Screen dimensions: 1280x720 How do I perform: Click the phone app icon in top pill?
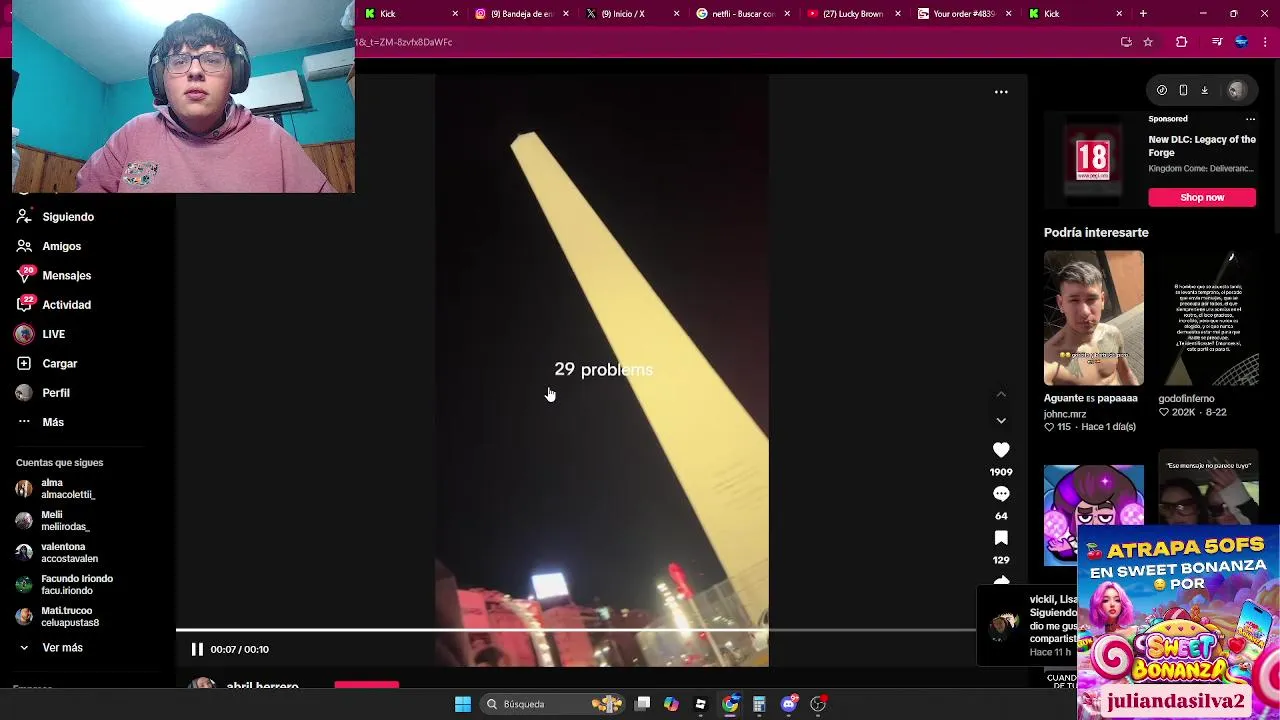point(1183,90)
